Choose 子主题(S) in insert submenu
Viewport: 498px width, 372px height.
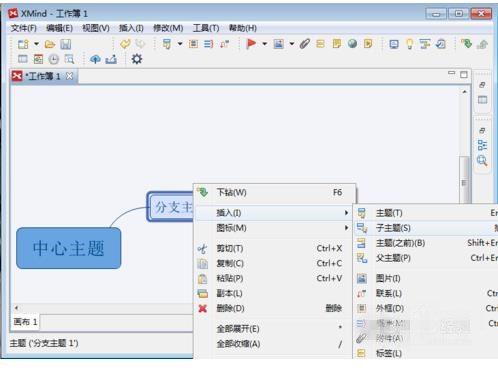(426, 228)
